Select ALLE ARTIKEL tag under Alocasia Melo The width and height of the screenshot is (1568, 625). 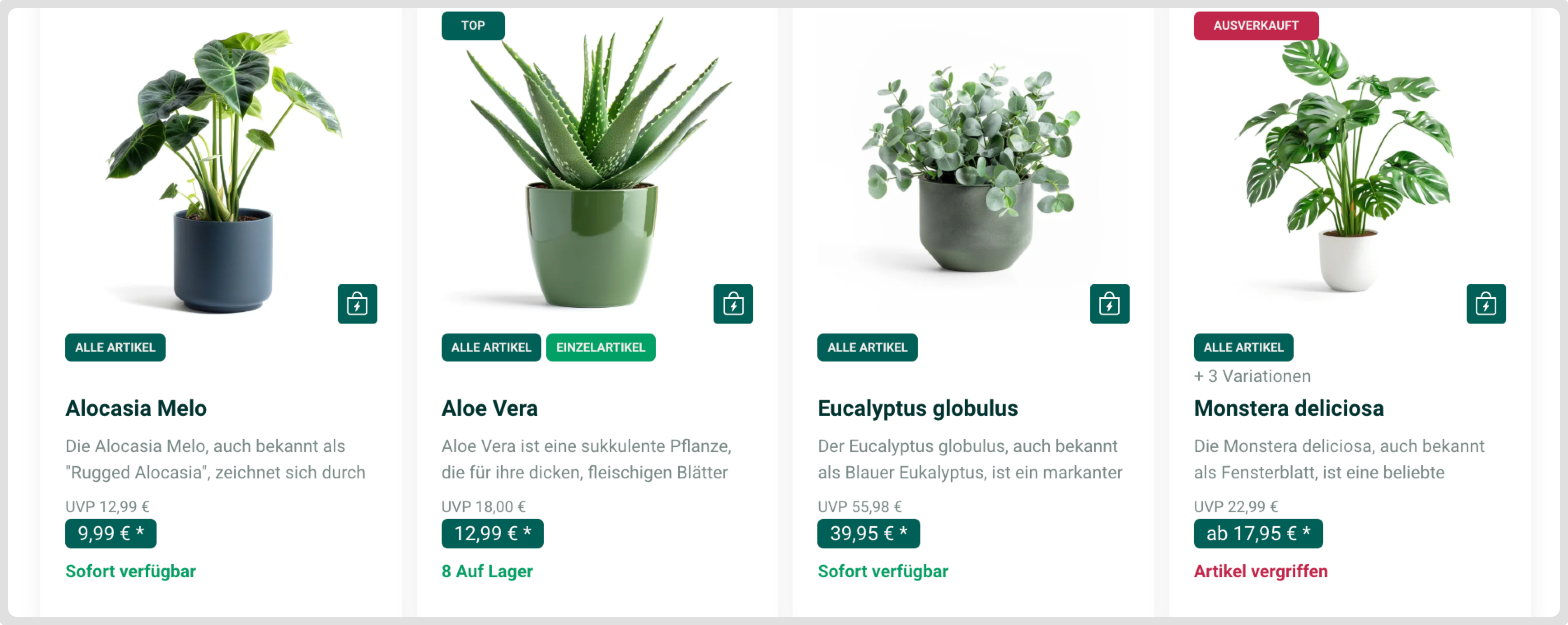(115, 347)
